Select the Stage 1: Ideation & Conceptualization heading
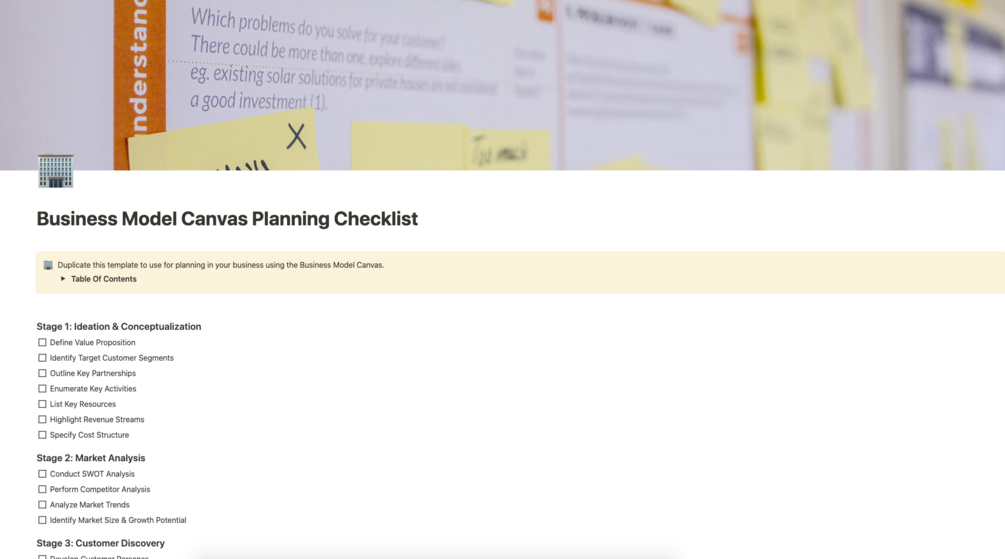This screenshot has height=559, width=1005. tap(119, 326)
